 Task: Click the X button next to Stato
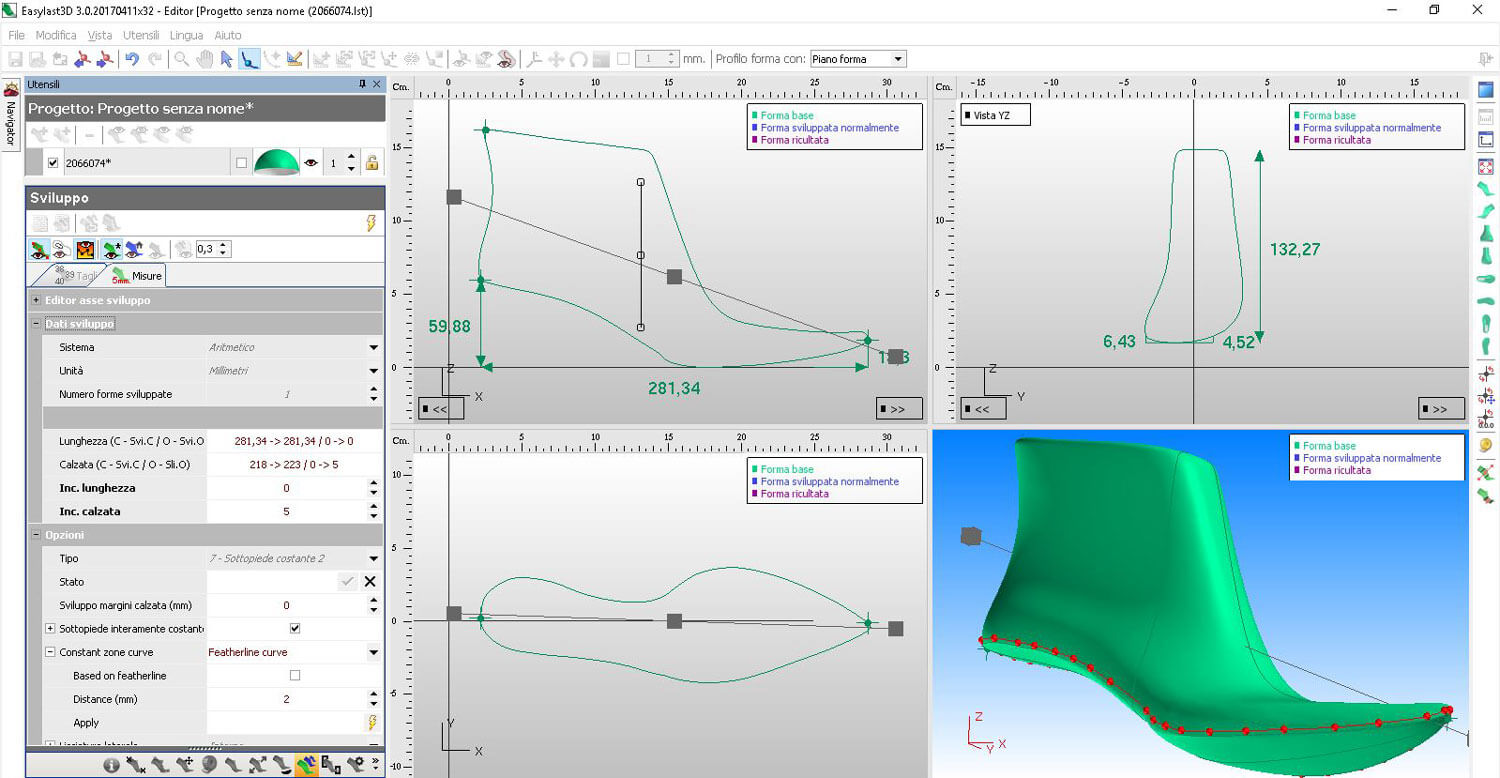(x=368, y=581)
